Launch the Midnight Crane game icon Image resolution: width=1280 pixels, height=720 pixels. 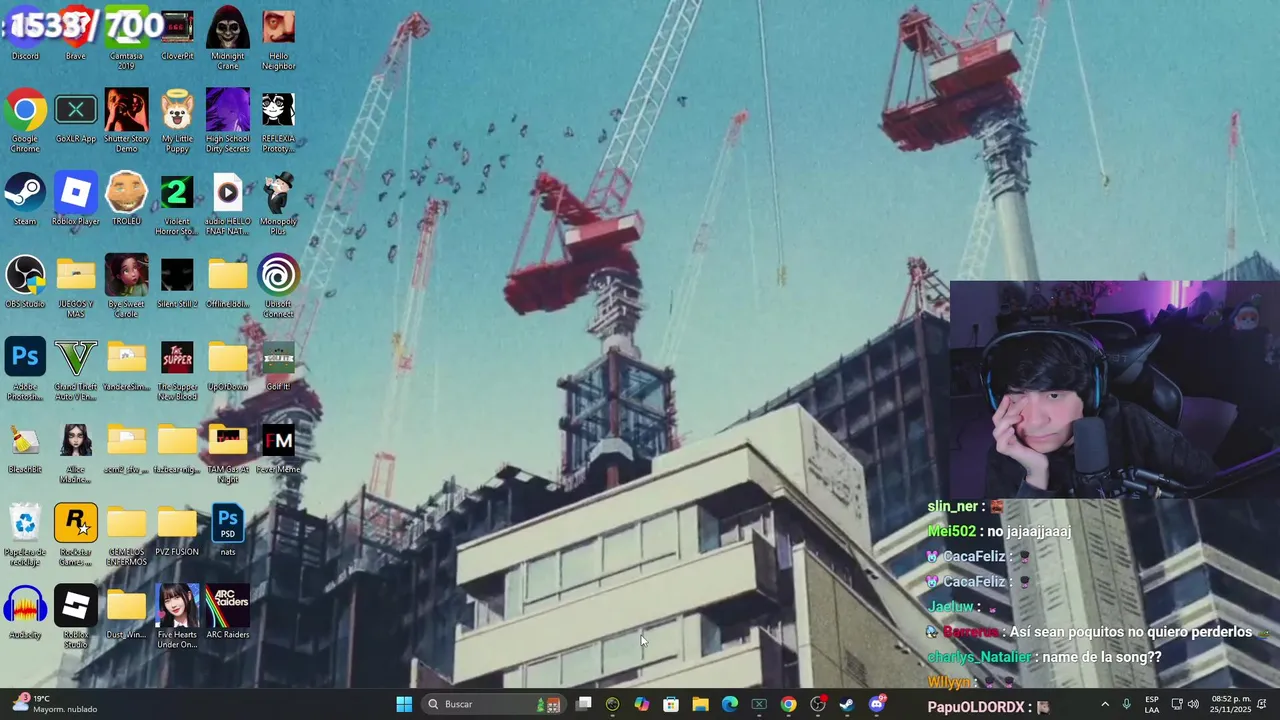(228, 38)
